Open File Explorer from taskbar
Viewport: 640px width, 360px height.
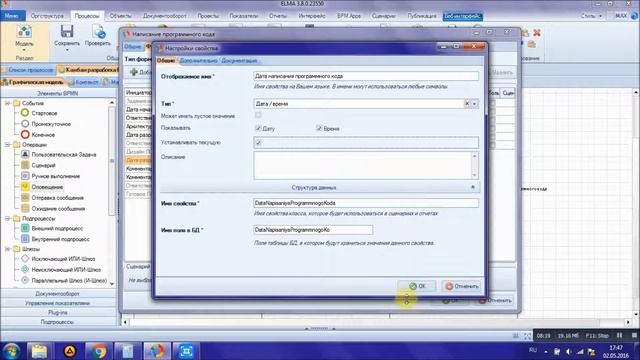tap(39, 351)
